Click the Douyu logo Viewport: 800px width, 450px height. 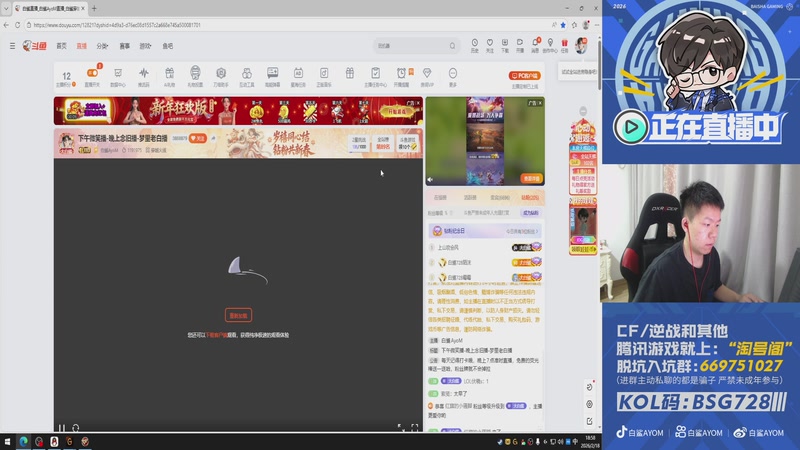pyautogui.click(x=35, y=46)
